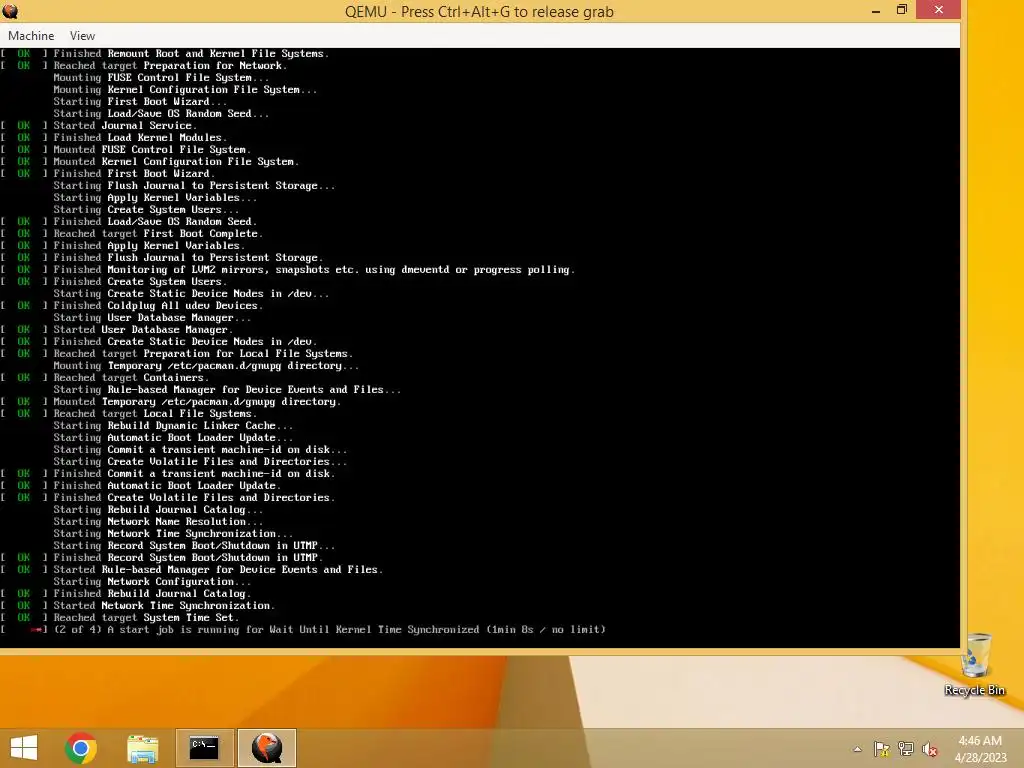
Task: Click the network tray icon
Action: pyautogui.click(x=906, y=749)
